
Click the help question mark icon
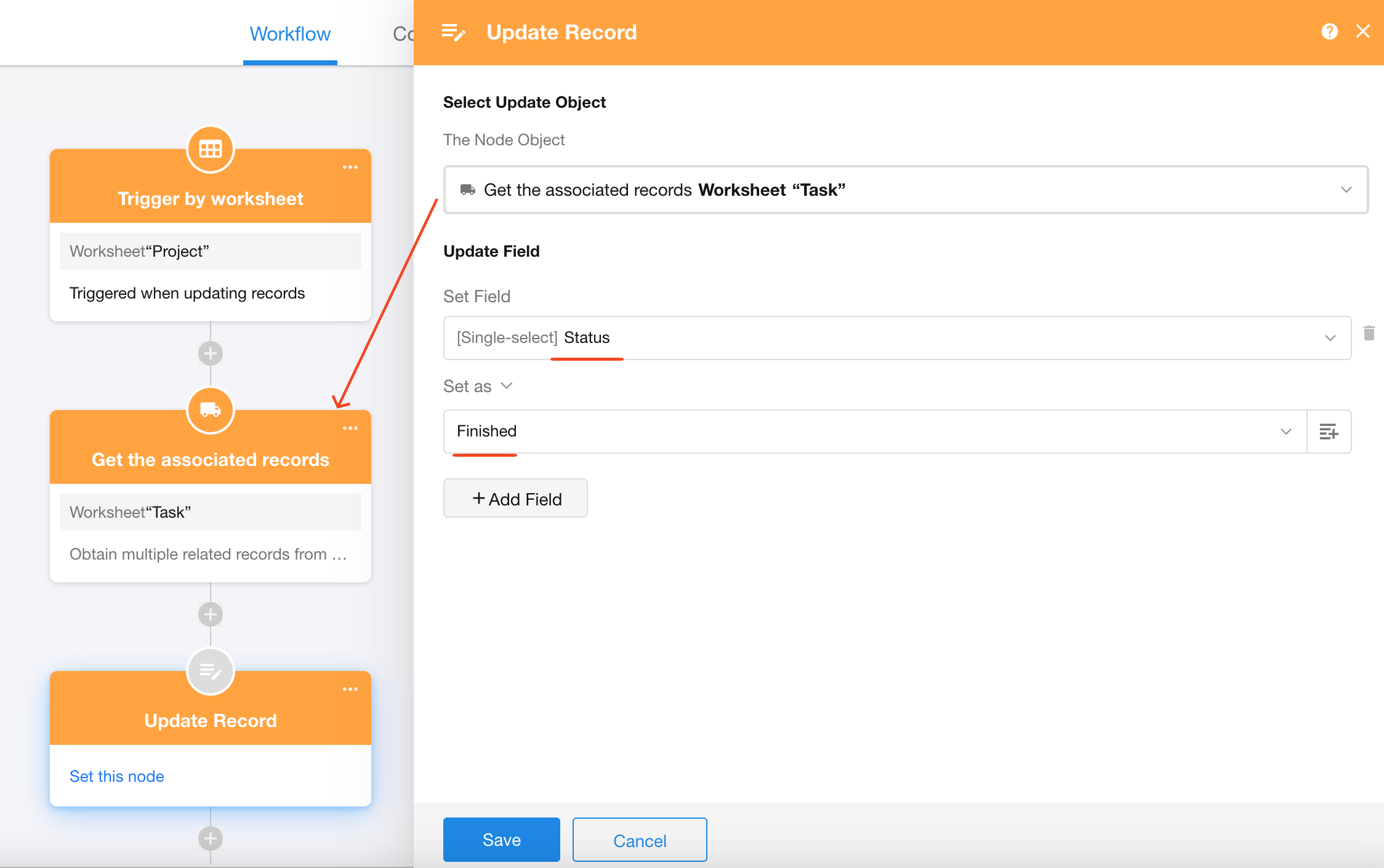1329,31
